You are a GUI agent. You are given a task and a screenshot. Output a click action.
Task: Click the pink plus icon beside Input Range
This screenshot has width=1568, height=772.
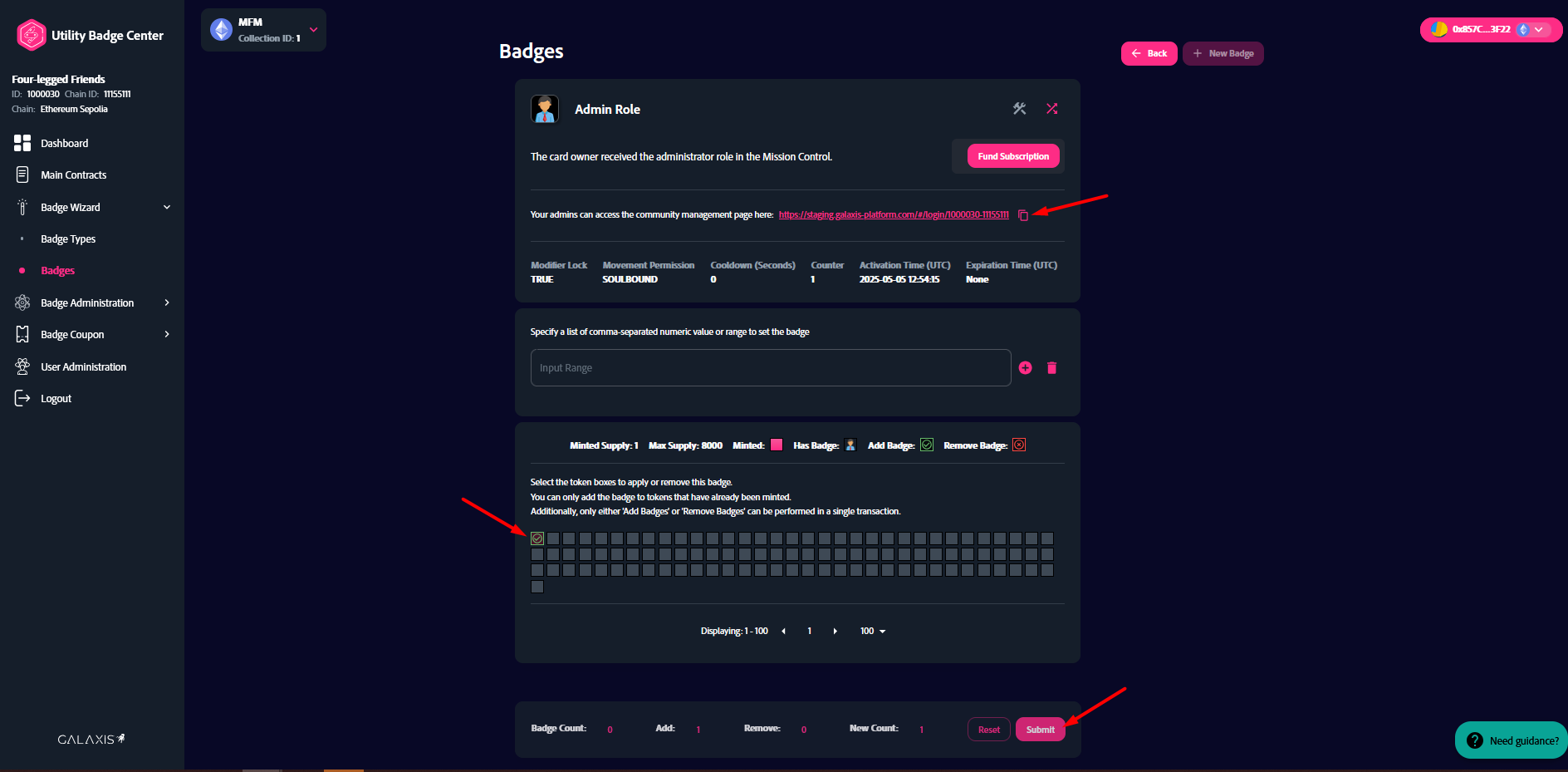click(x=1025, y=368)
